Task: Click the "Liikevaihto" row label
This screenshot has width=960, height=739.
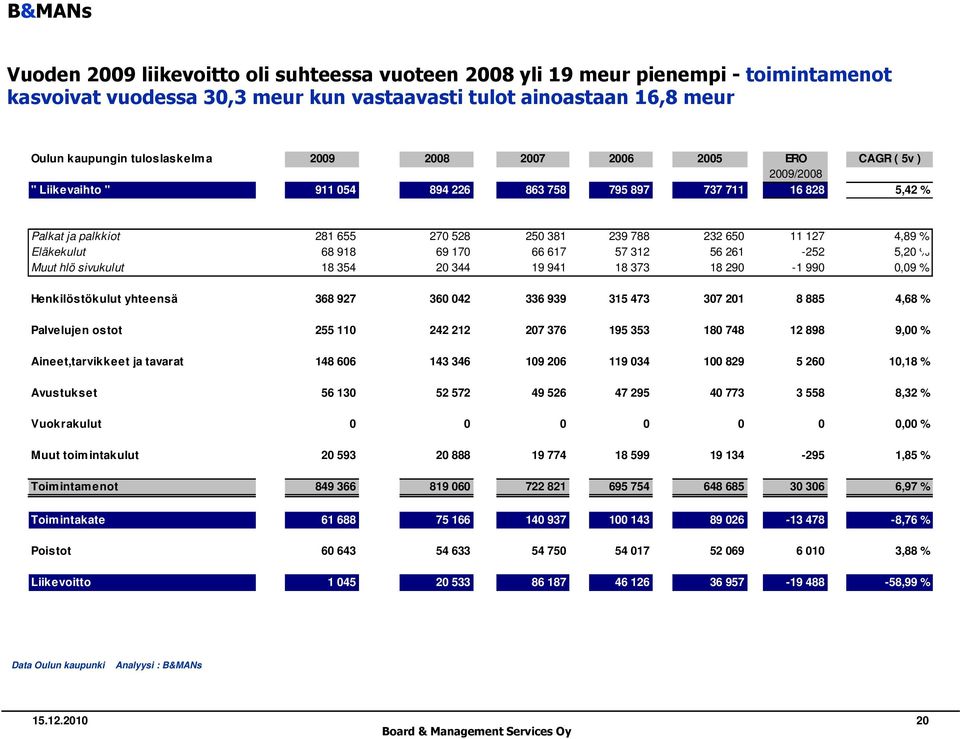Action: pyautogui.click(x=142, y=190)
